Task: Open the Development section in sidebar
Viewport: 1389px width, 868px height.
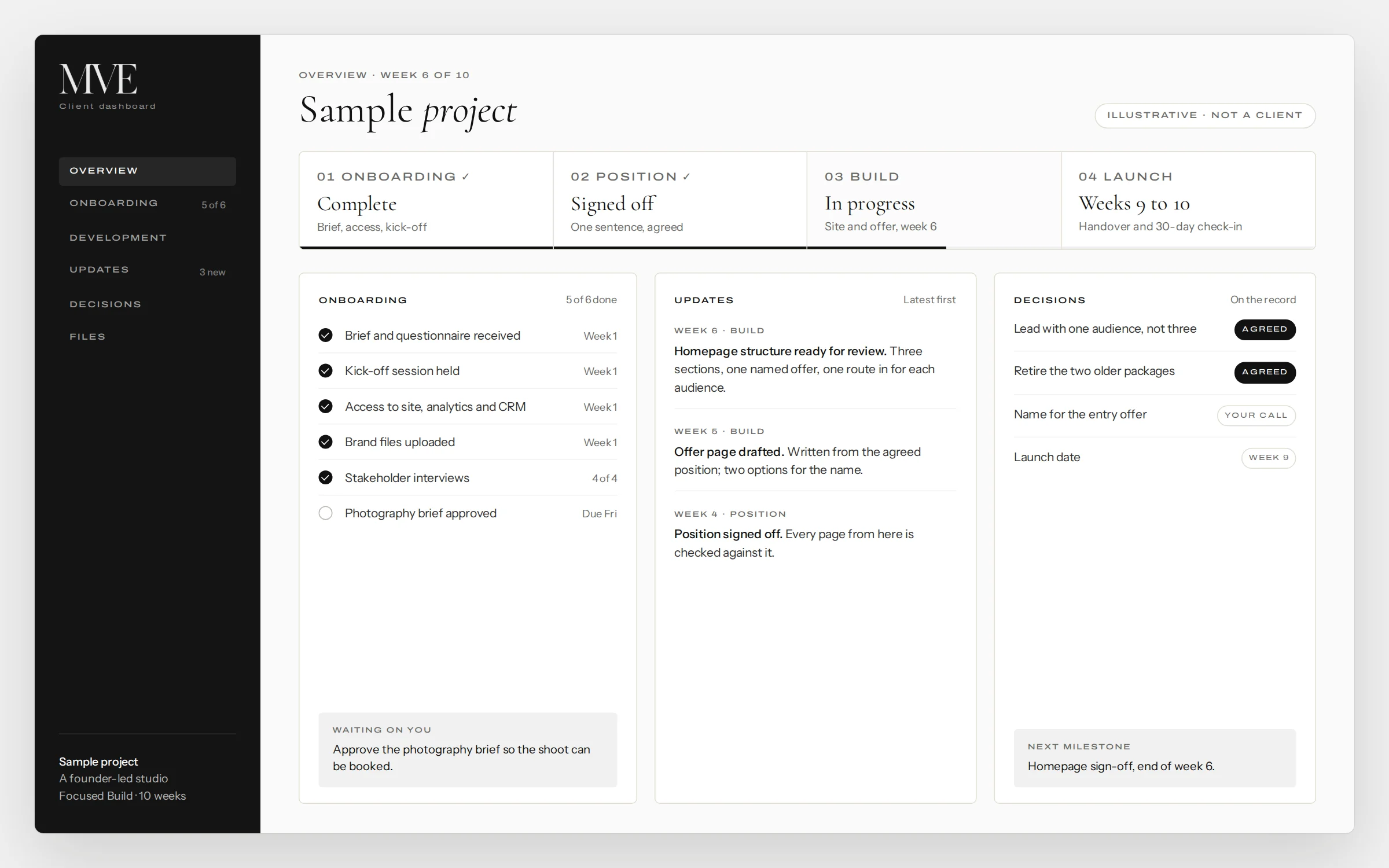Action: point(148,238)
